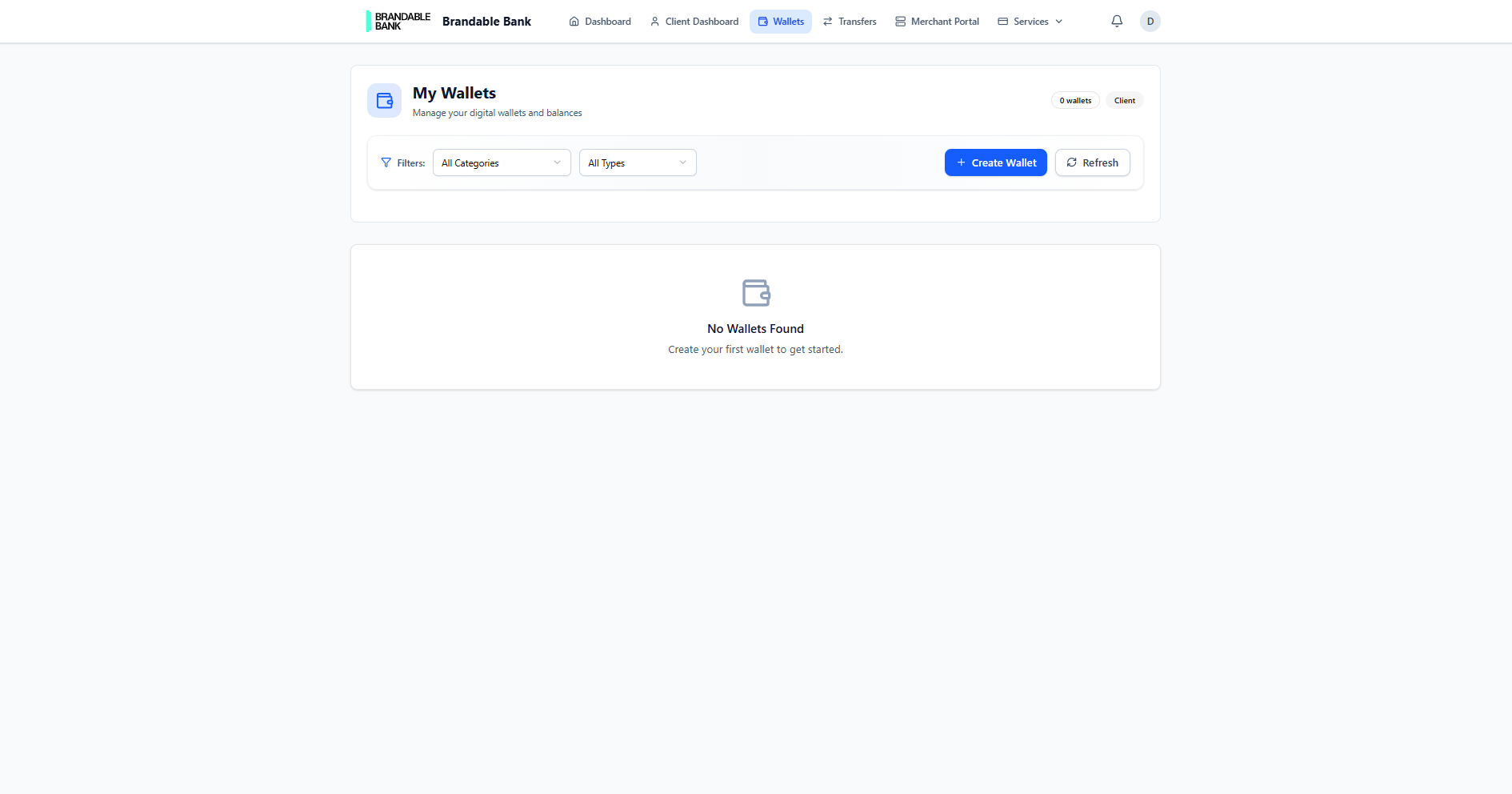Switch to the Wallets tab
Screen dimensions: 1512x794
780,21
